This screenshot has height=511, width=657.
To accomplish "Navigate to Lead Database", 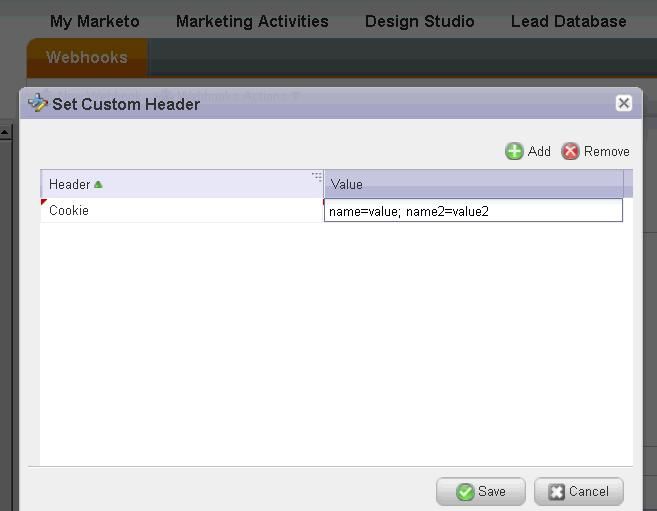I will (568, 21).
